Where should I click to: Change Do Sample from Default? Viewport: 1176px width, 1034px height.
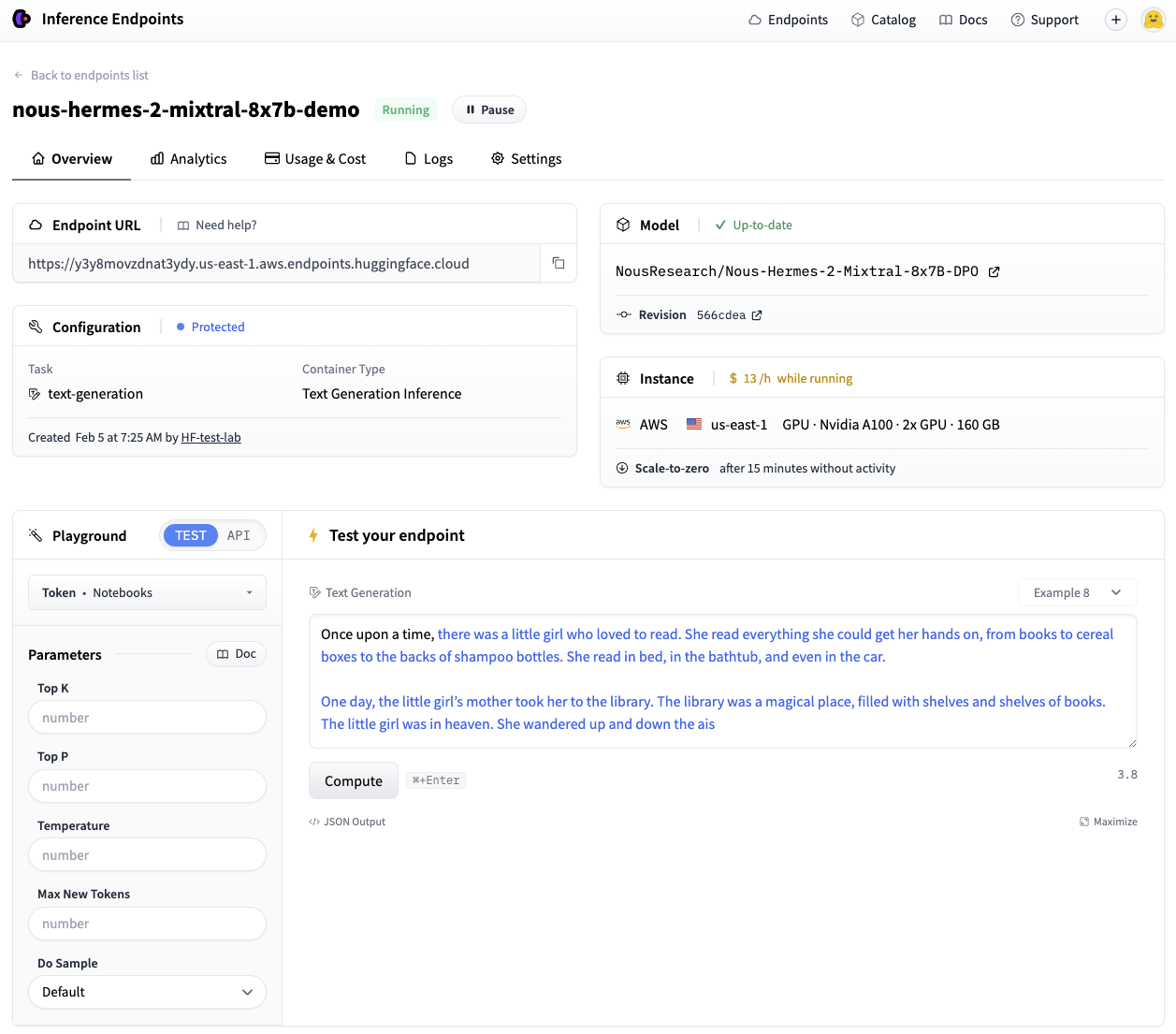point(146,991)
